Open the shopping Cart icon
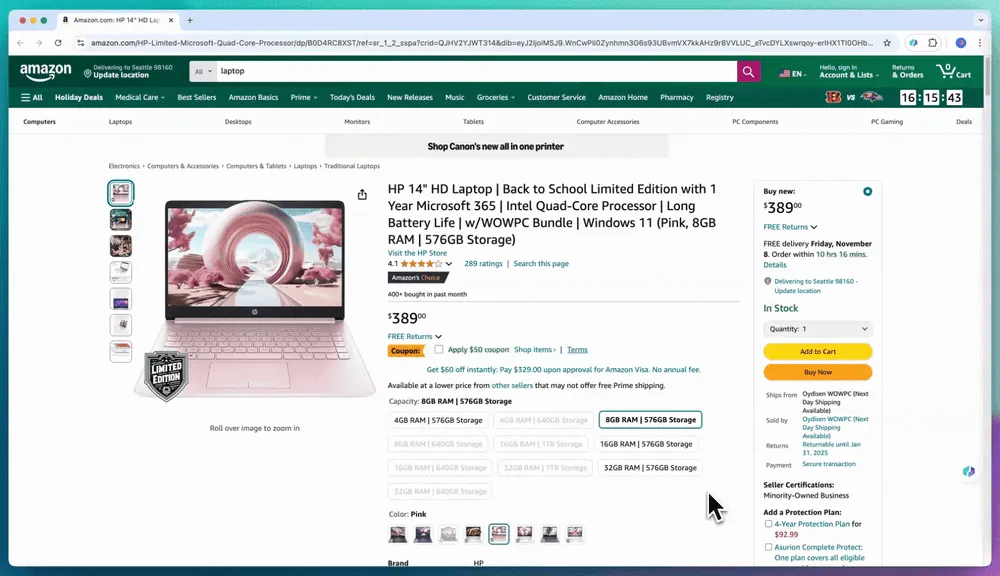 coord(953,71)
